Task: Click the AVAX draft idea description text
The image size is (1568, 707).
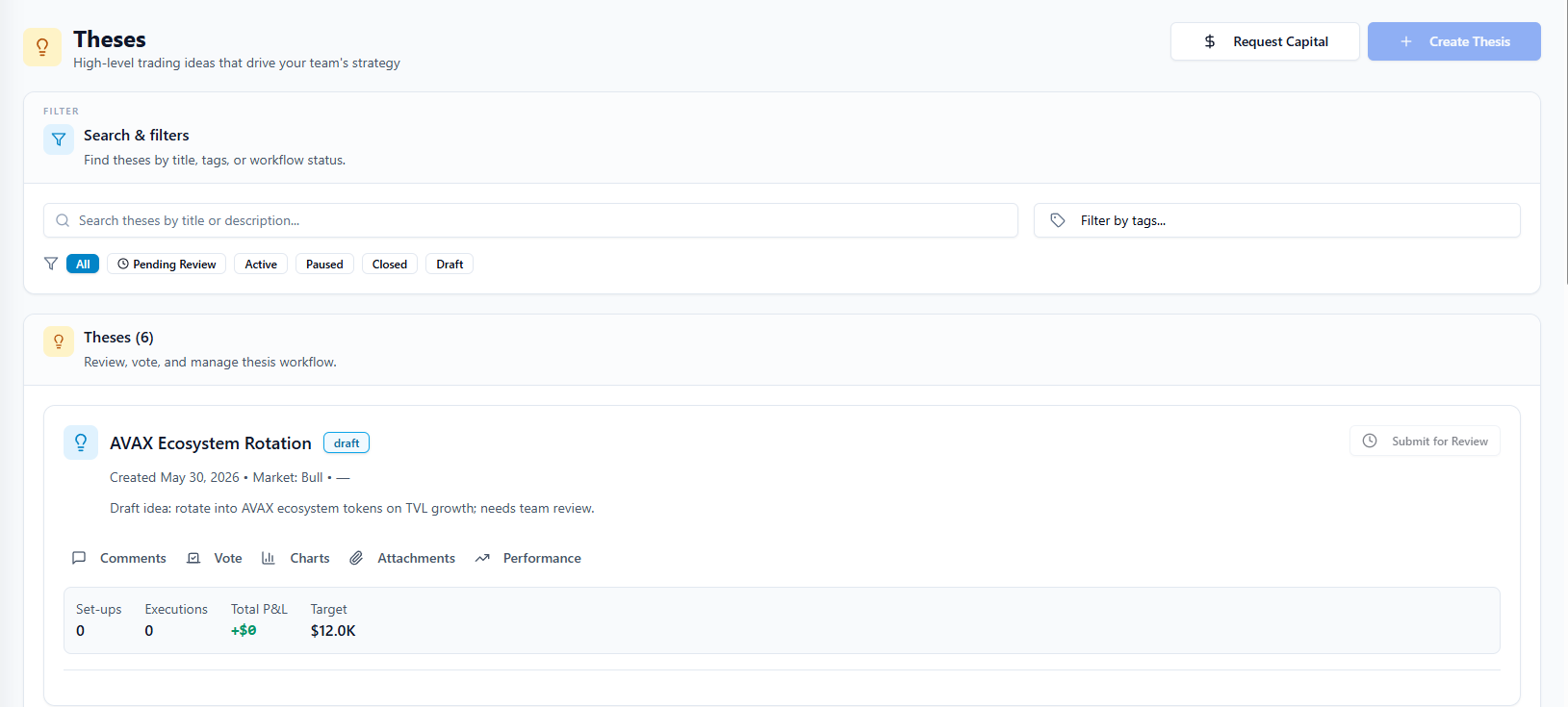Action: [352, 508]
